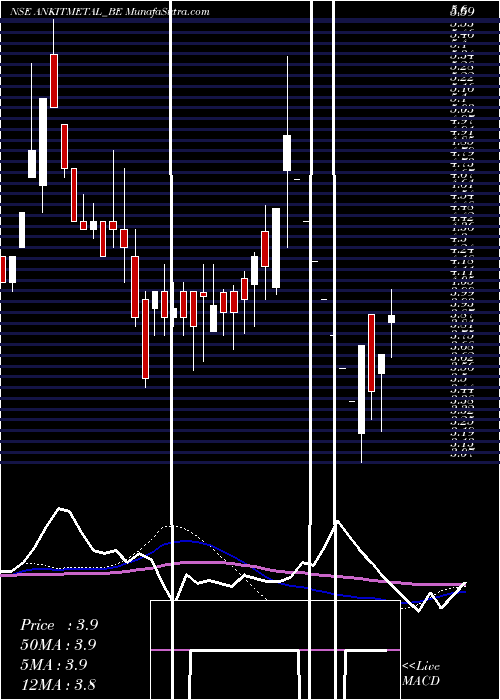Image resolution: width=500 pixels, height=700 pixels.
Task: Select the 'Price : 3.9' readout
Action: tap(59, 625)
